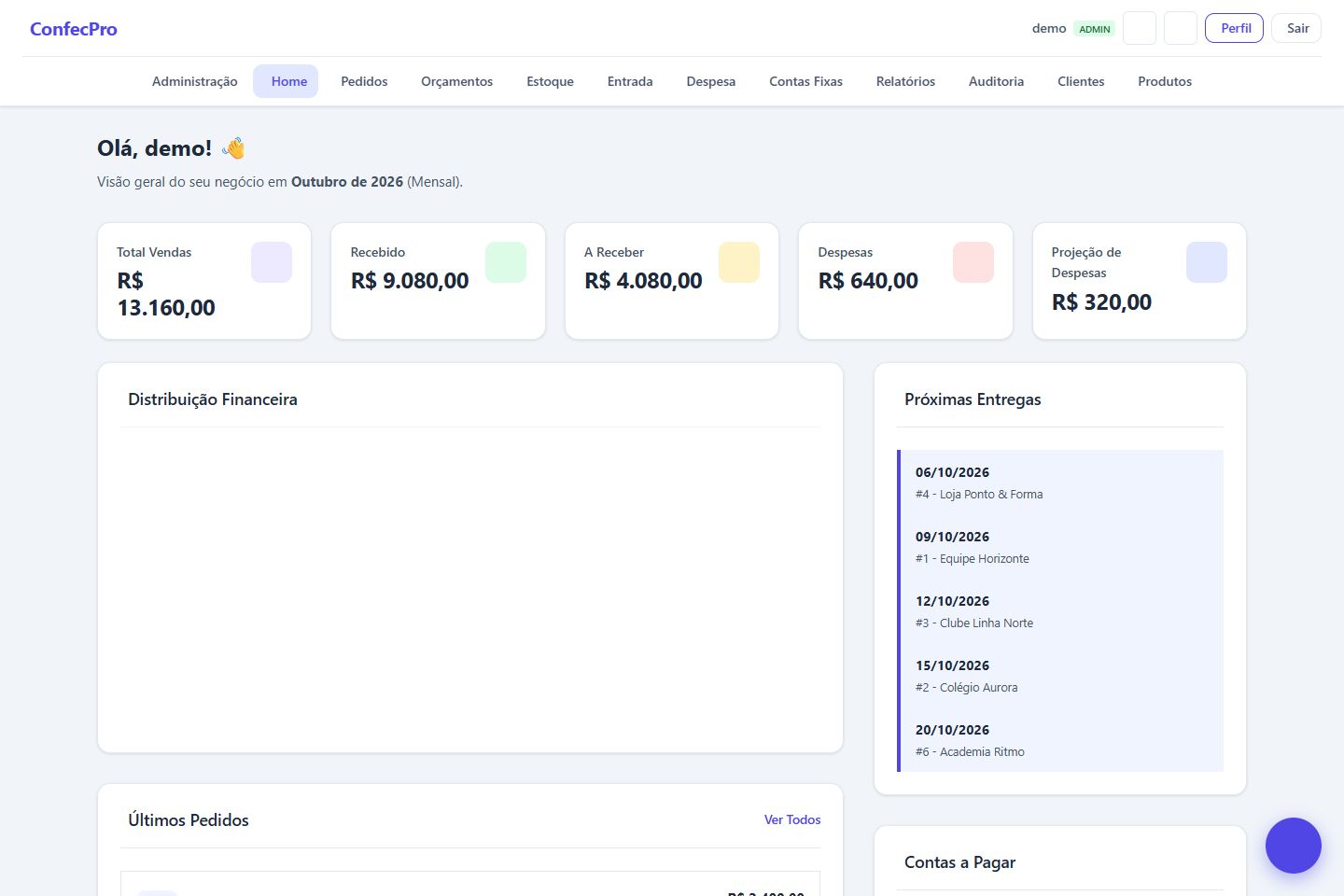Switch to the Estoque page

(x=551, y=81)
